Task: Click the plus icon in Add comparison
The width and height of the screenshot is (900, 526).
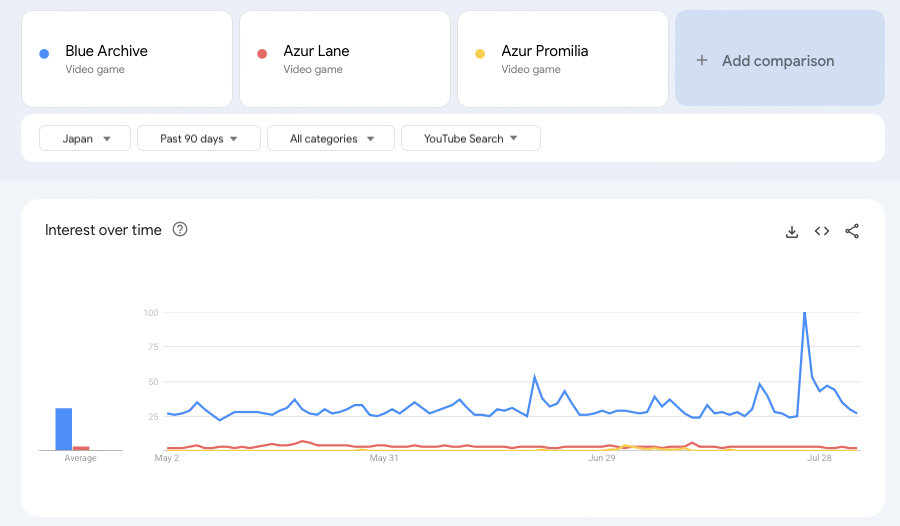Action: pos(701,60)
